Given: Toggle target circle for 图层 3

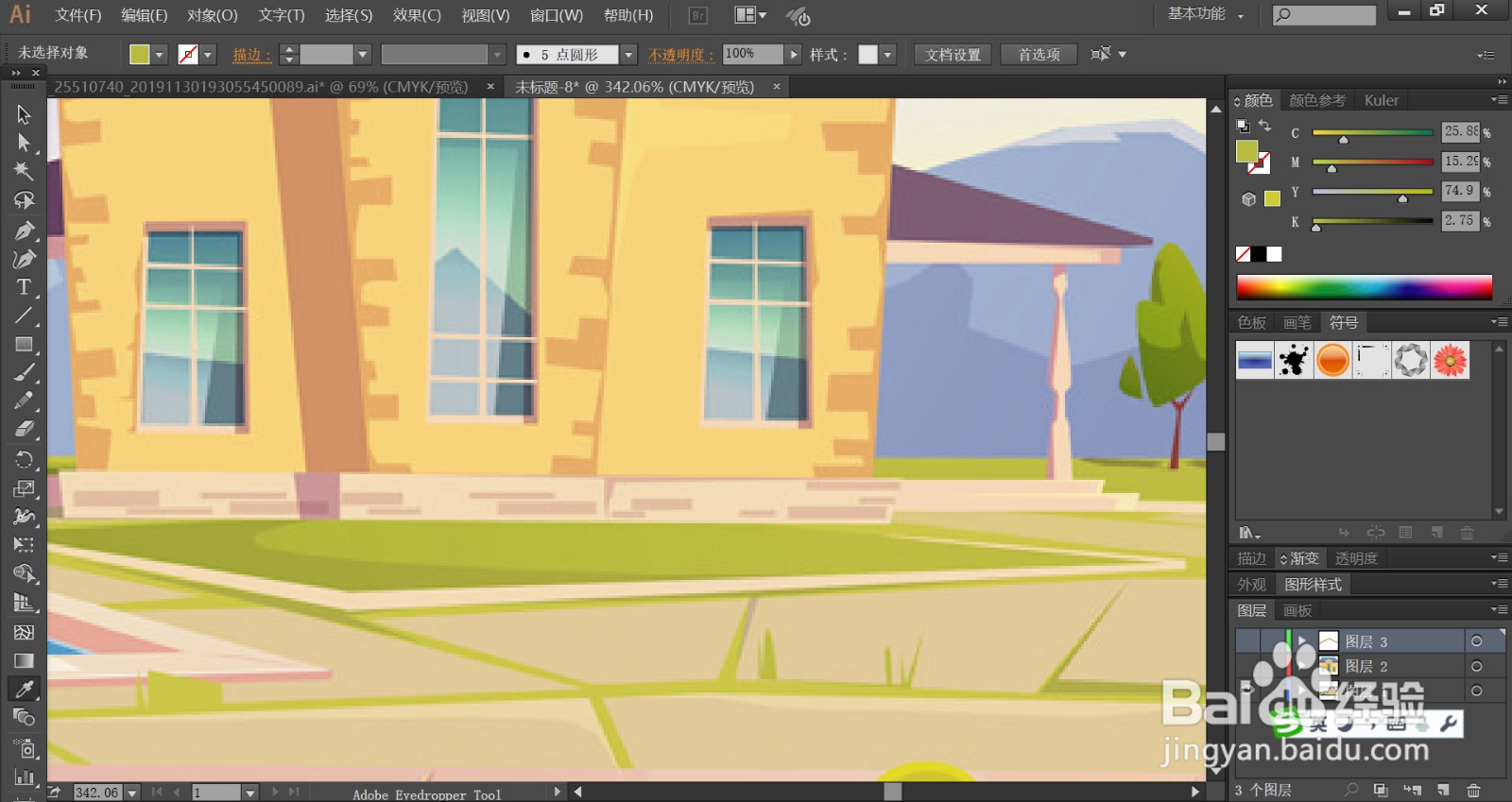Looking at the screenshot, I should point(1477,641).
